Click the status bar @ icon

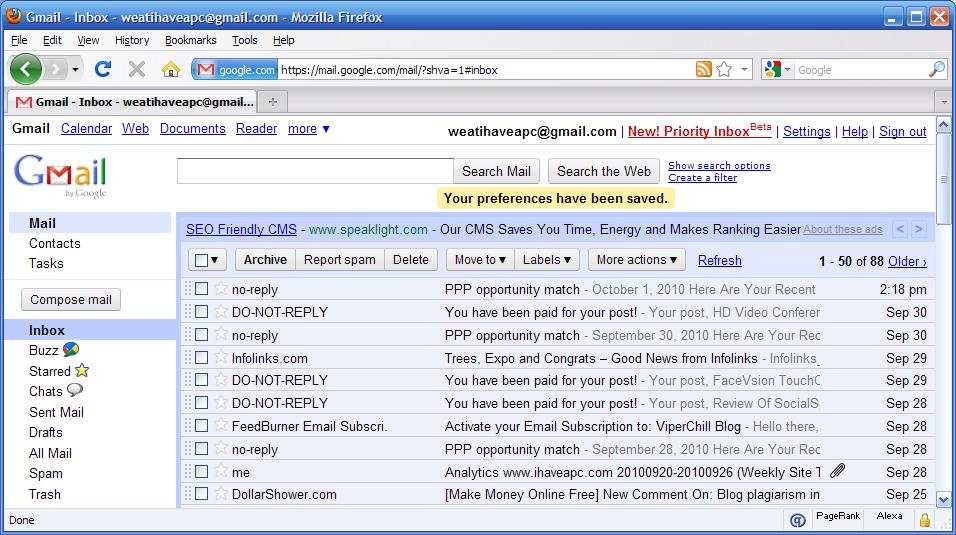tap(797, 520)
